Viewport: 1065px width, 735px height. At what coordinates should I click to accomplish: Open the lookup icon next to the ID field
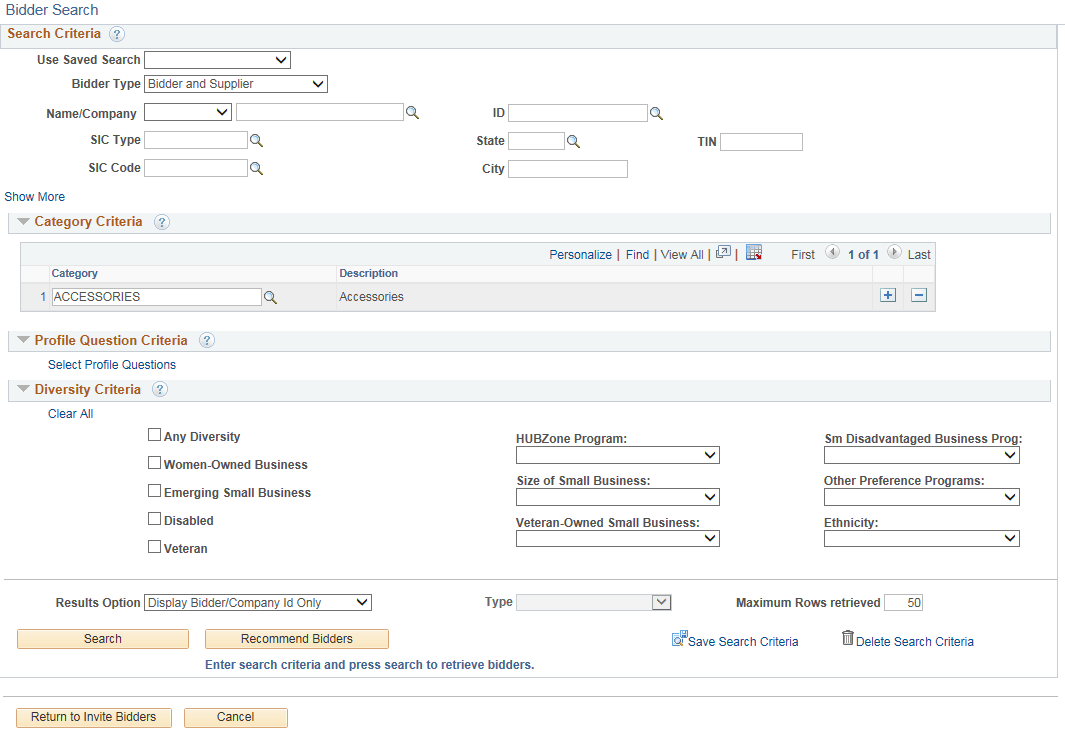[656, 113]
